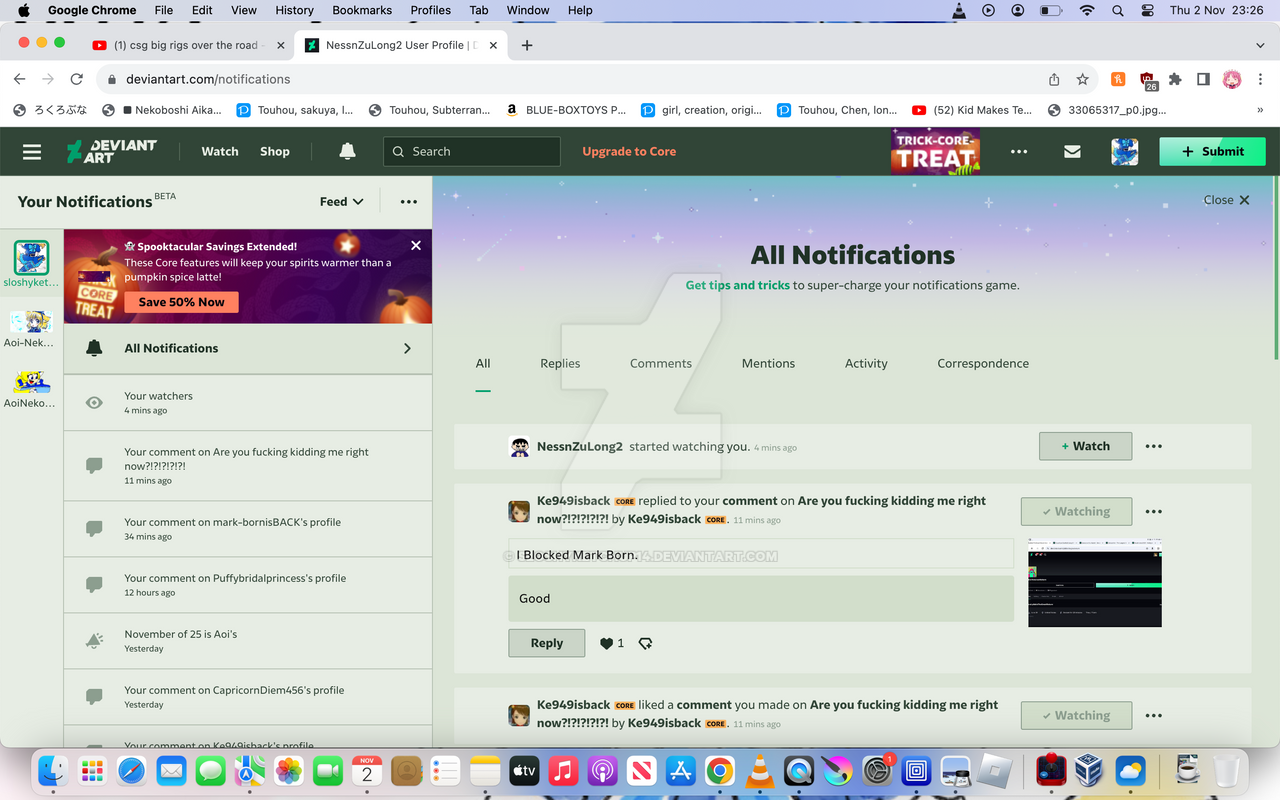Open Chrome's extensions puzzle icon
1280x800 pixels.
1175,79
